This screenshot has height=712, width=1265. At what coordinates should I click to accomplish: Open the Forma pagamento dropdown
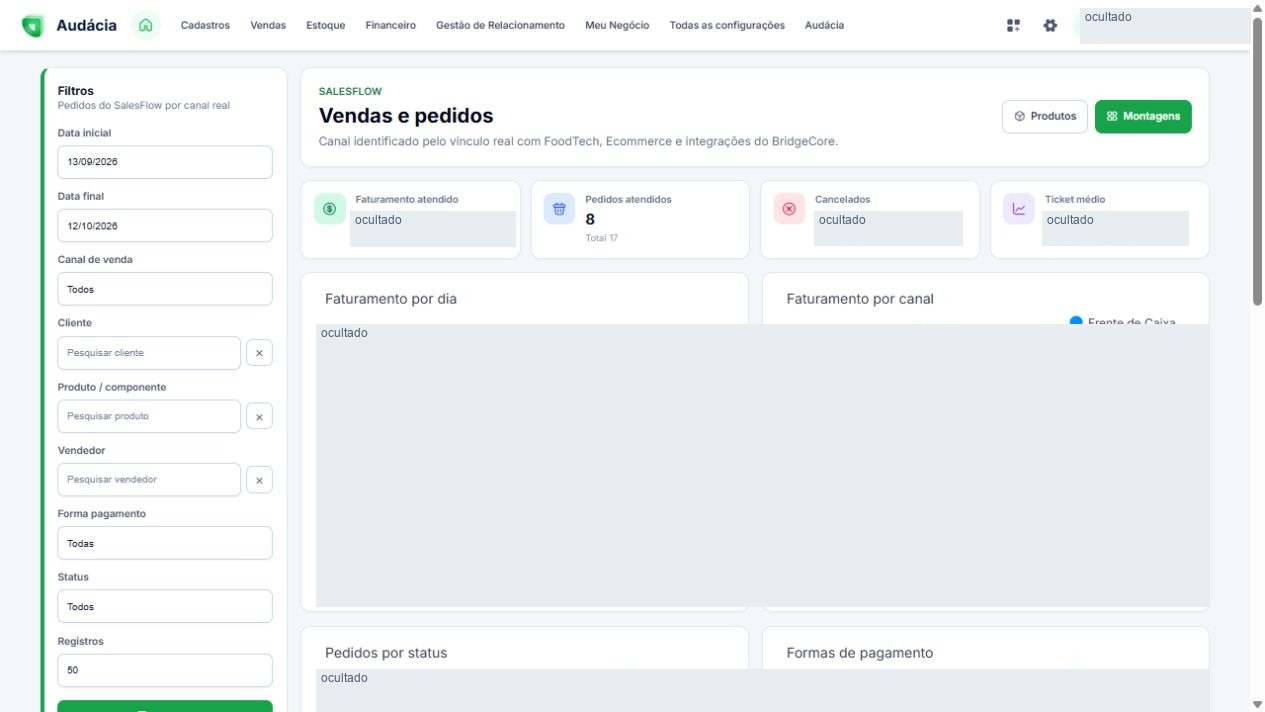(x=165, y=543)
